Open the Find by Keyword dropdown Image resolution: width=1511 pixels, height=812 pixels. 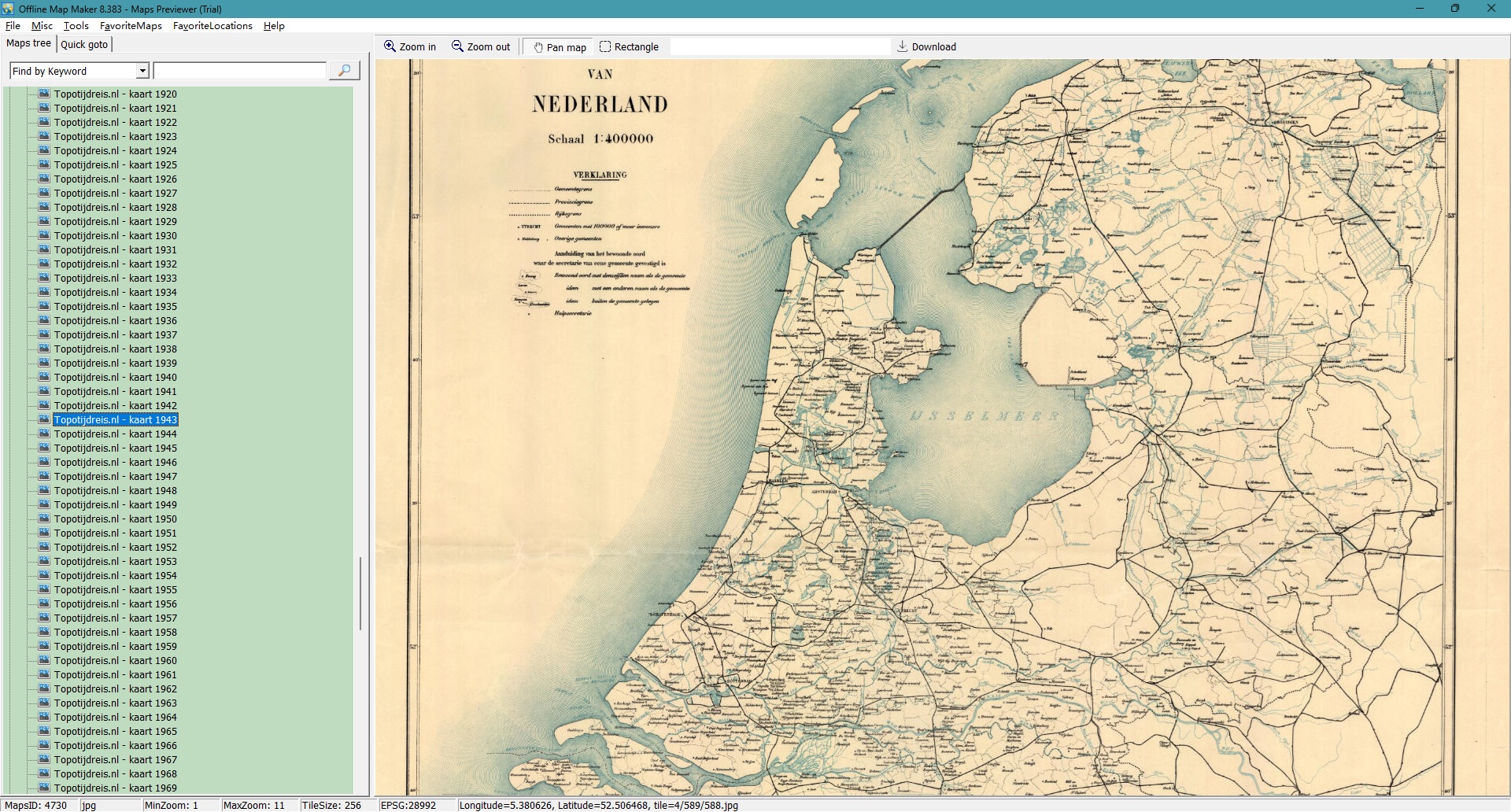(142, 71)
